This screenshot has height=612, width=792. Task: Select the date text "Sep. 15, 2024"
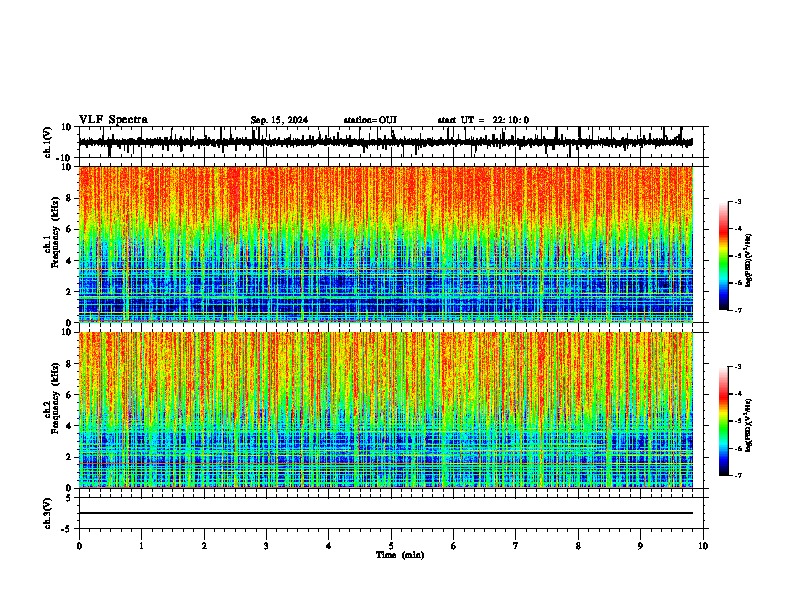tap(279, 120)
